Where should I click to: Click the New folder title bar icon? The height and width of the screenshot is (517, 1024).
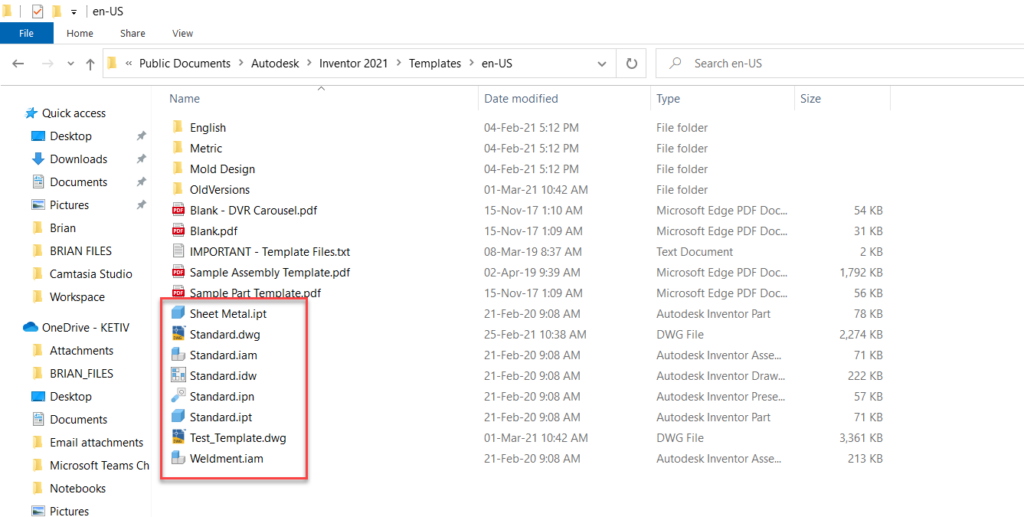(x=57, y=11)
